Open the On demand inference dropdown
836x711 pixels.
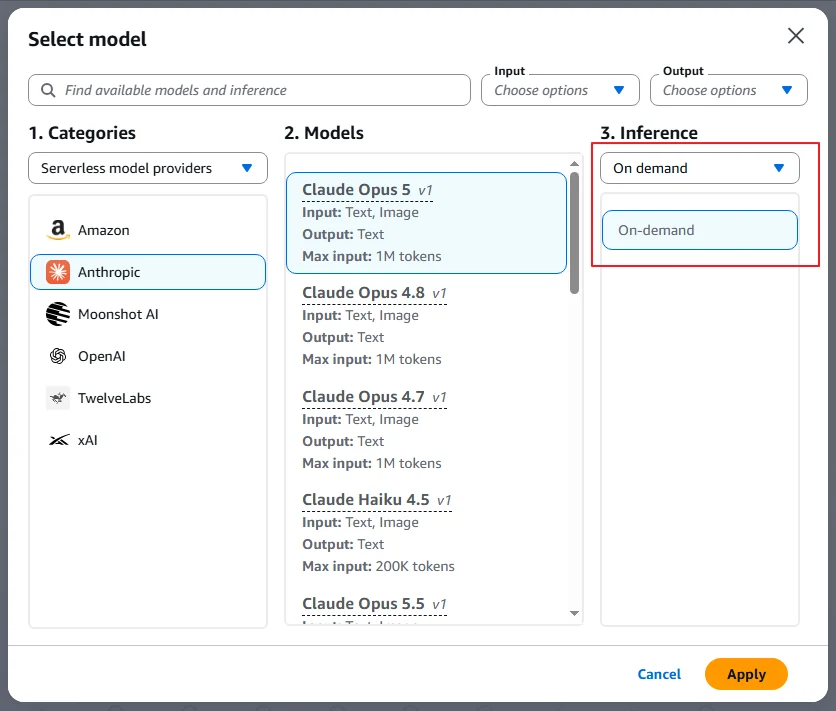[x=700, y=168]
